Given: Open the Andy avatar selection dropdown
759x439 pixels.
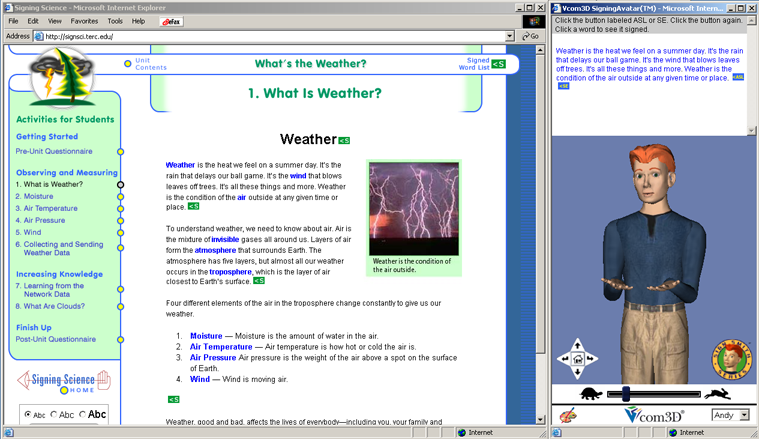Looking at the screenshot, I should click(x=729, y=415).
